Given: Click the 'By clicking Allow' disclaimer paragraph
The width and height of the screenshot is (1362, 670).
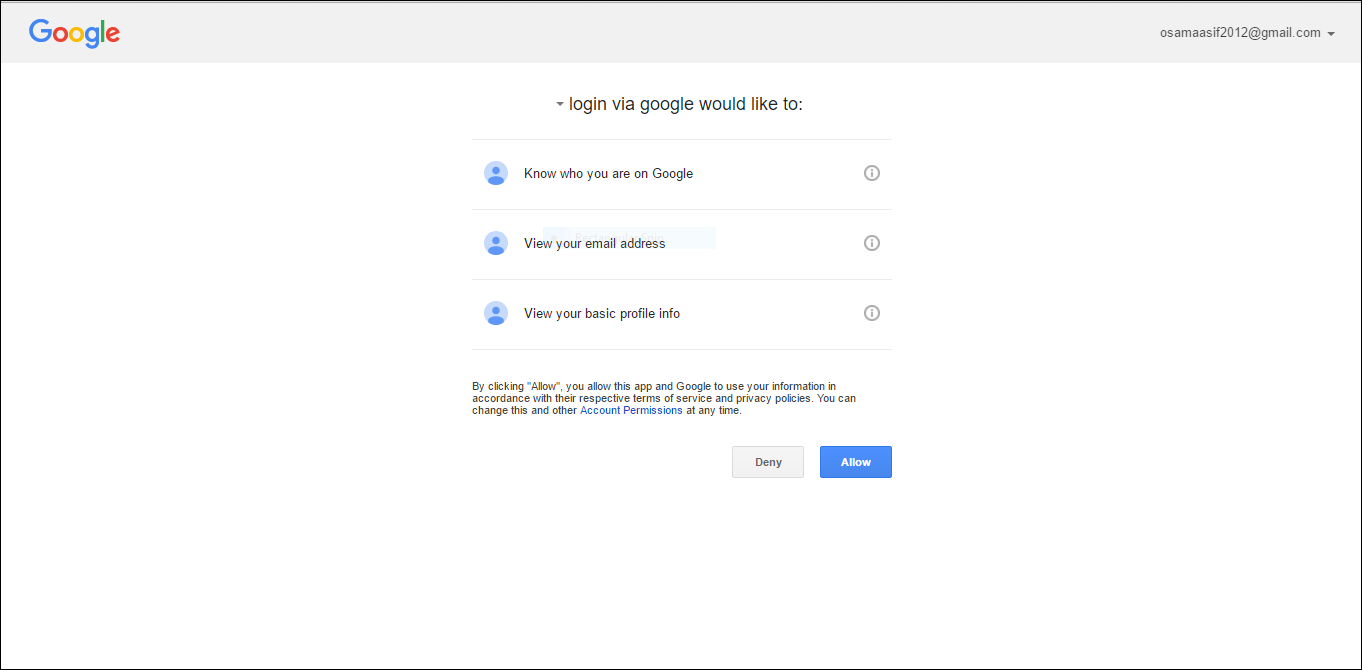Looking at the screenshot, I should tap(664, 398).
